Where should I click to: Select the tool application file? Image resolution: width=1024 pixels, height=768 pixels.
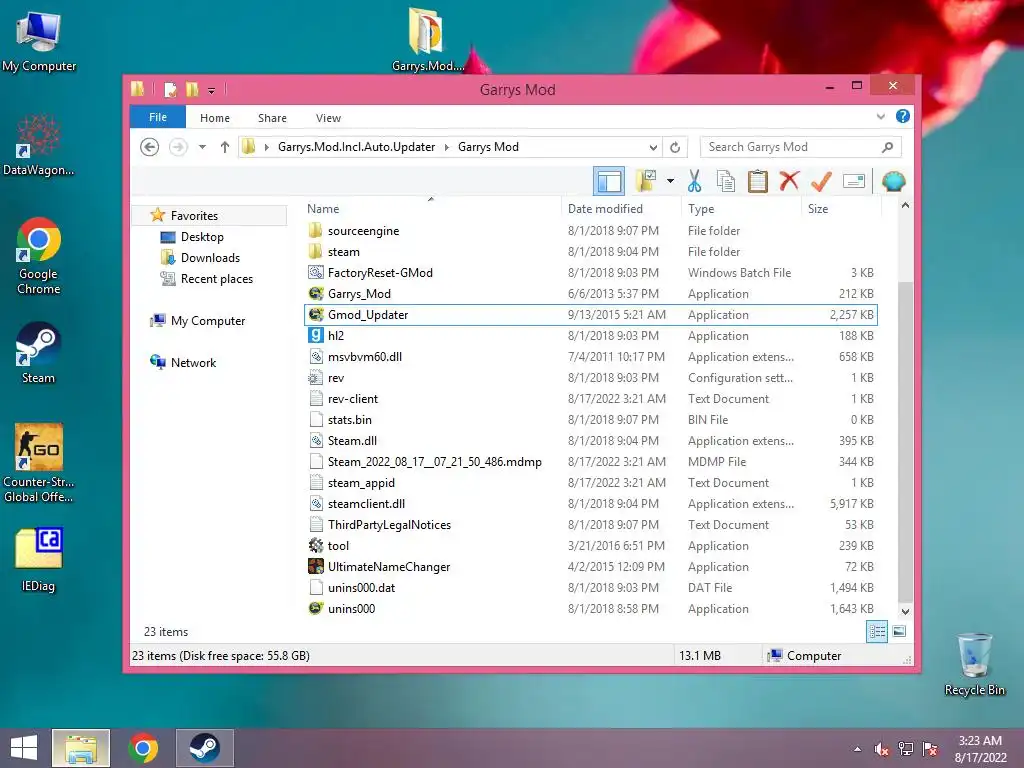(591, 545)
